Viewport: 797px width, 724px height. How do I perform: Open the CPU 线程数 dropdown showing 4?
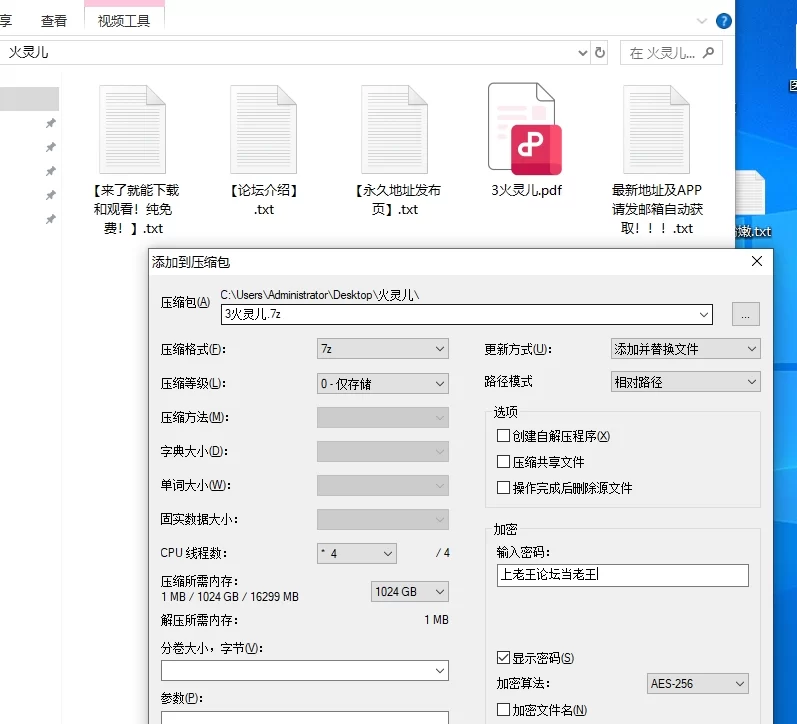pos(356,553)
